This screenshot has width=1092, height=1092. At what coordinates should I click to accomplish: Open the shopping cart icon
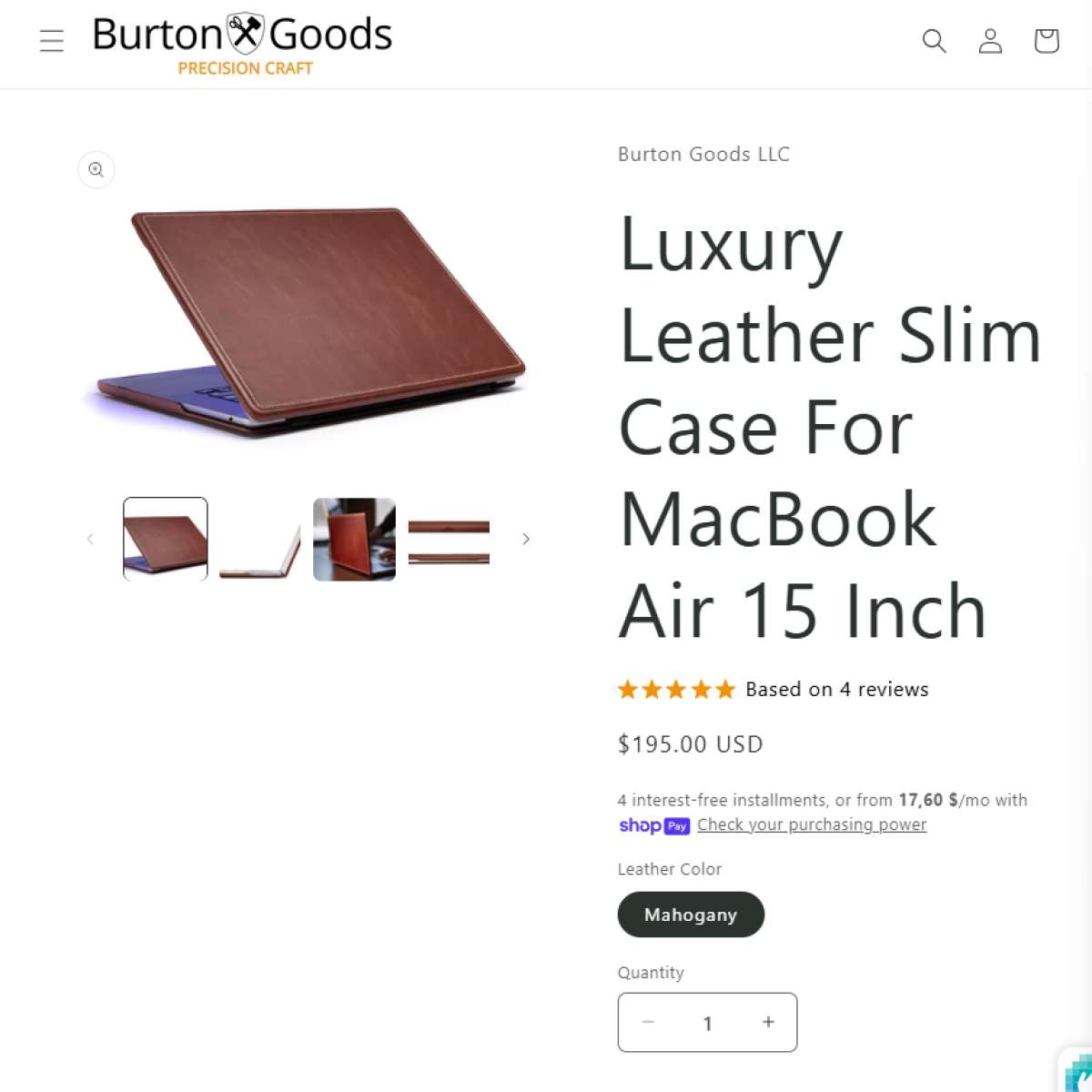point(1046,41)
